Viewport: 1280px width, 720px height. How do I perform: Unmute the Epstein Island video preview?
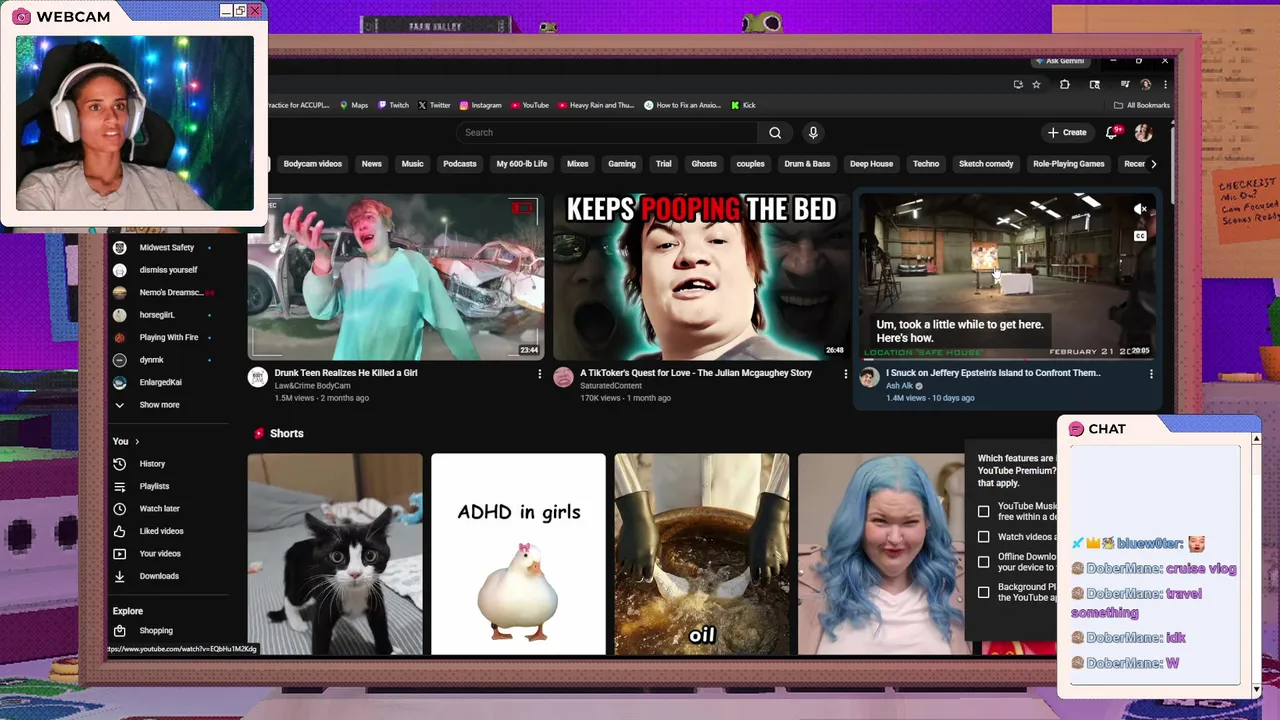[x=1139, y=209]
